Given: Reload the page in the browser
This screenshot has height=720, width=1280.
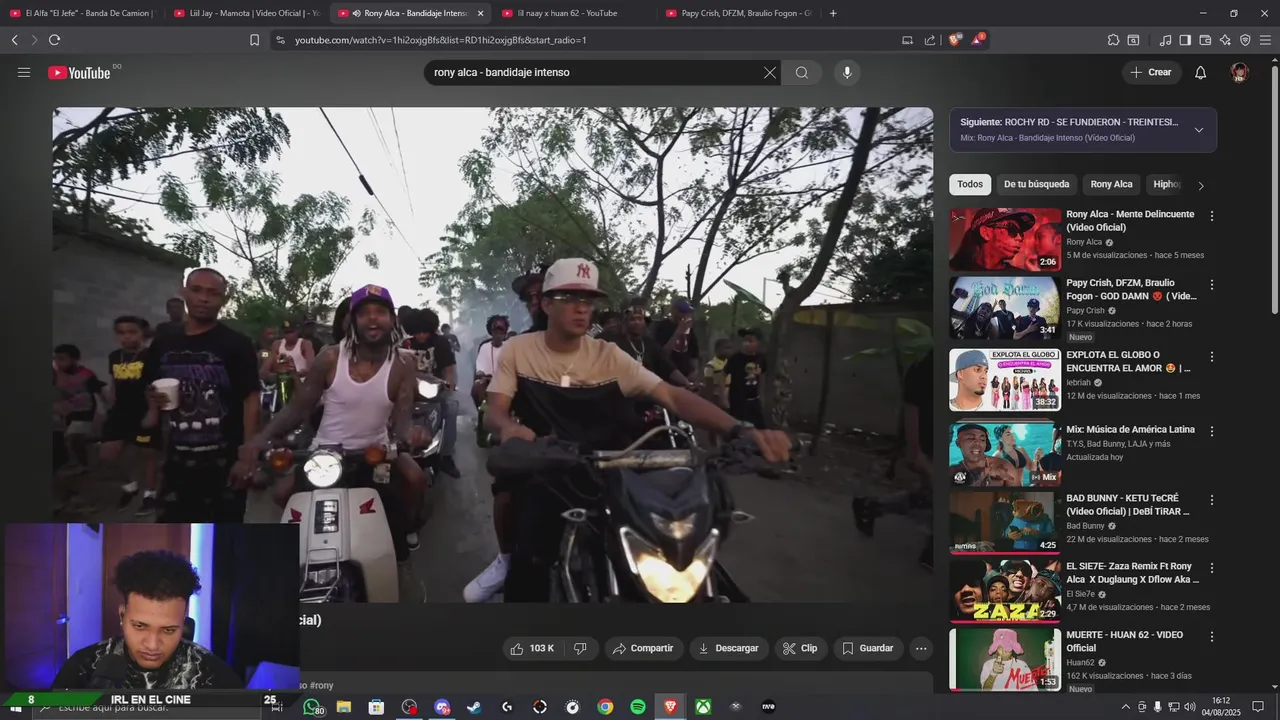Looking at the screenshot, I should point(54,40).
